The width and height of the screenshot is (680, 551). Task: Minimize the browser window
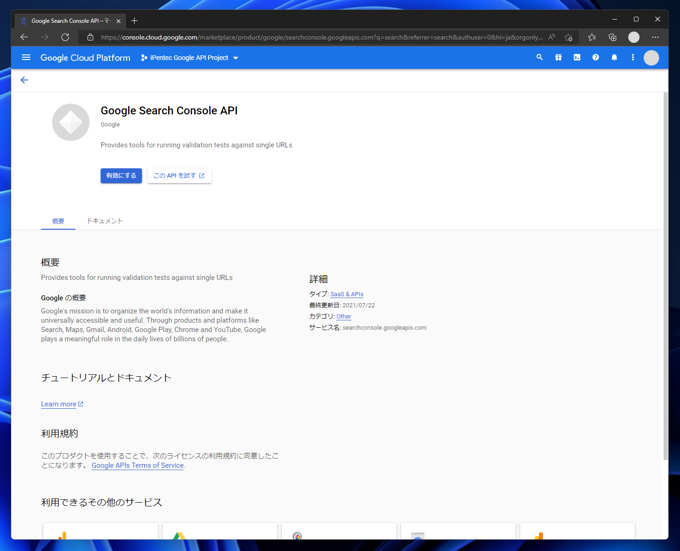(x=615, y=20)
